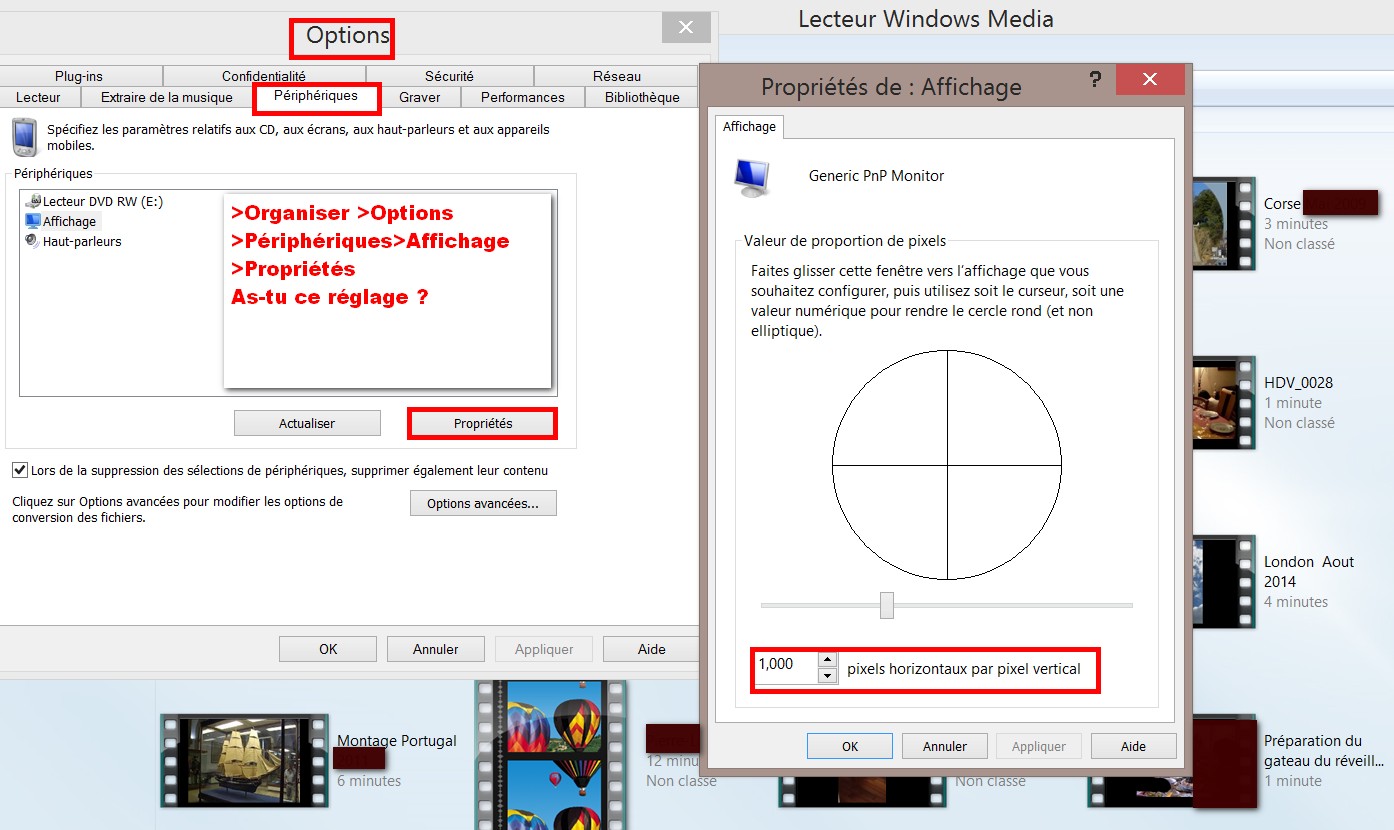The image size is (1394, 830).
Task: Click OK in Propriétés de Affichage dialog
Action: (x=850, y=746)
